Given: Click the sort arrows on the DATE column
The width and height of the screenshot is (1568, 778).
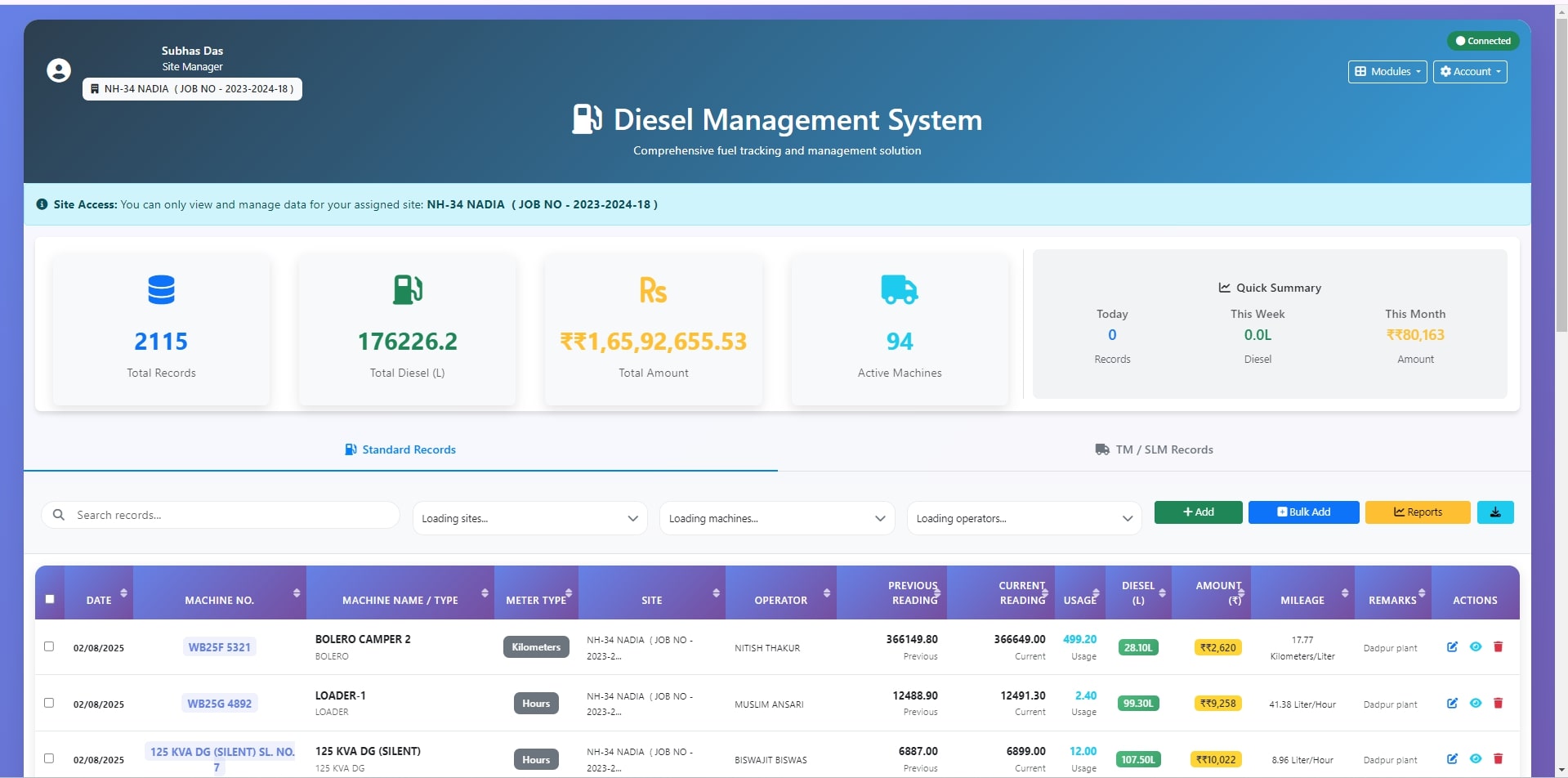Looking at the screenshot, I should pos(124,592).
